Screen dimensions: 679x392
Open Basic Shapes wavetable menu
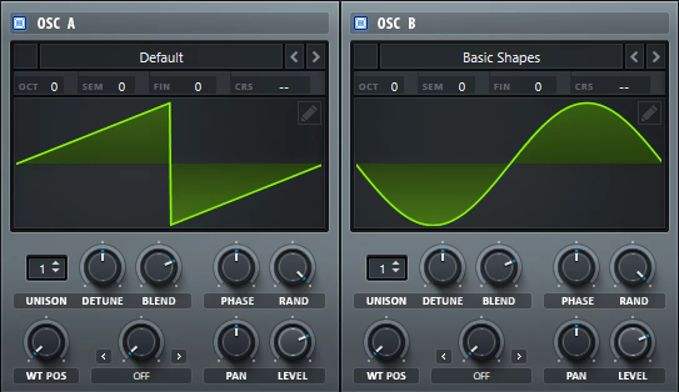tap(501, 57)
